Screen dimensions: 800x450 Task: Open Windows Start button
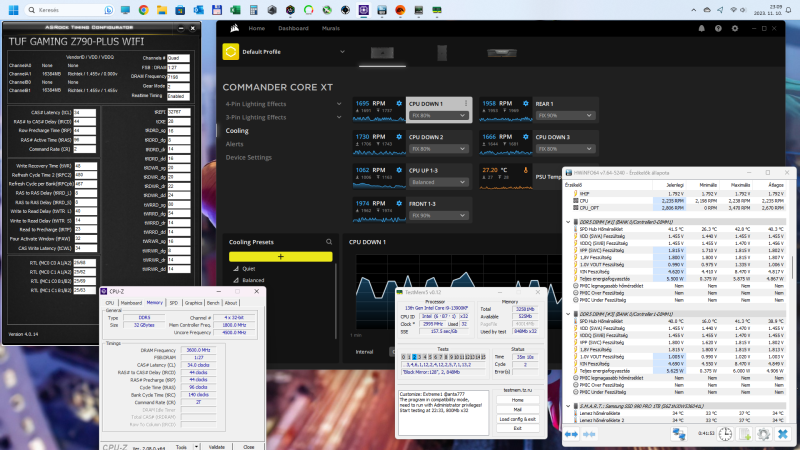pos(14,10)
